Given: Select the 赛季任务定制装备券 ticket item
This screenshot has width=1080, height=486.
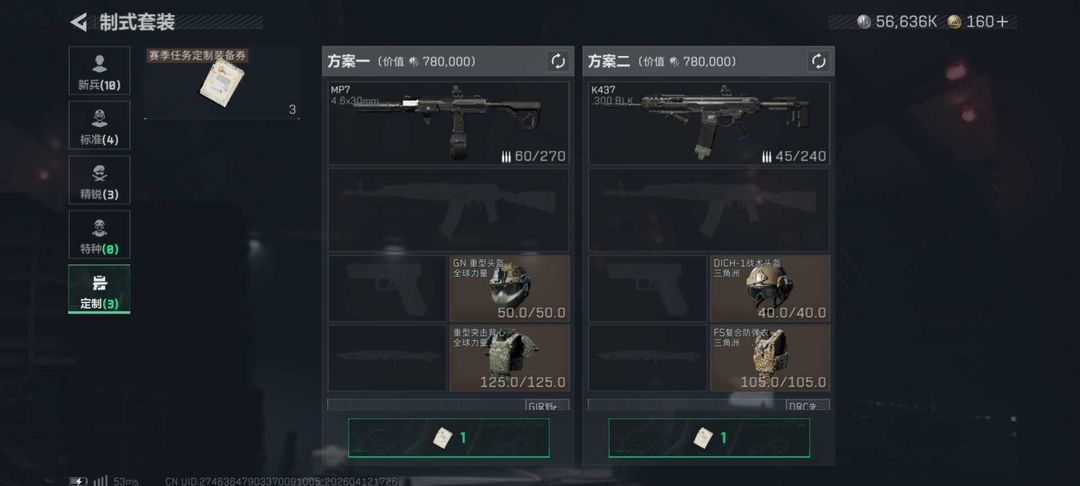Looking at the screenshot, I should (x=222, y=83).
